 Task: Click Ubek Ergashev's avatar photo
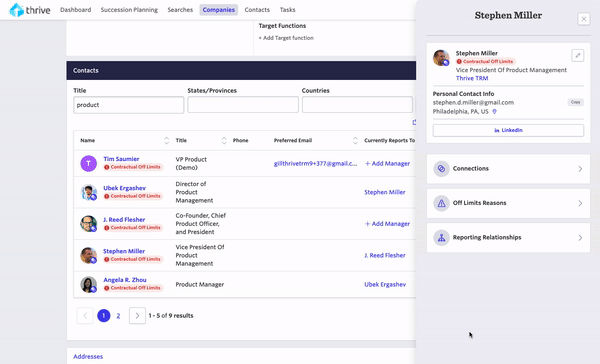pos(88,193)
